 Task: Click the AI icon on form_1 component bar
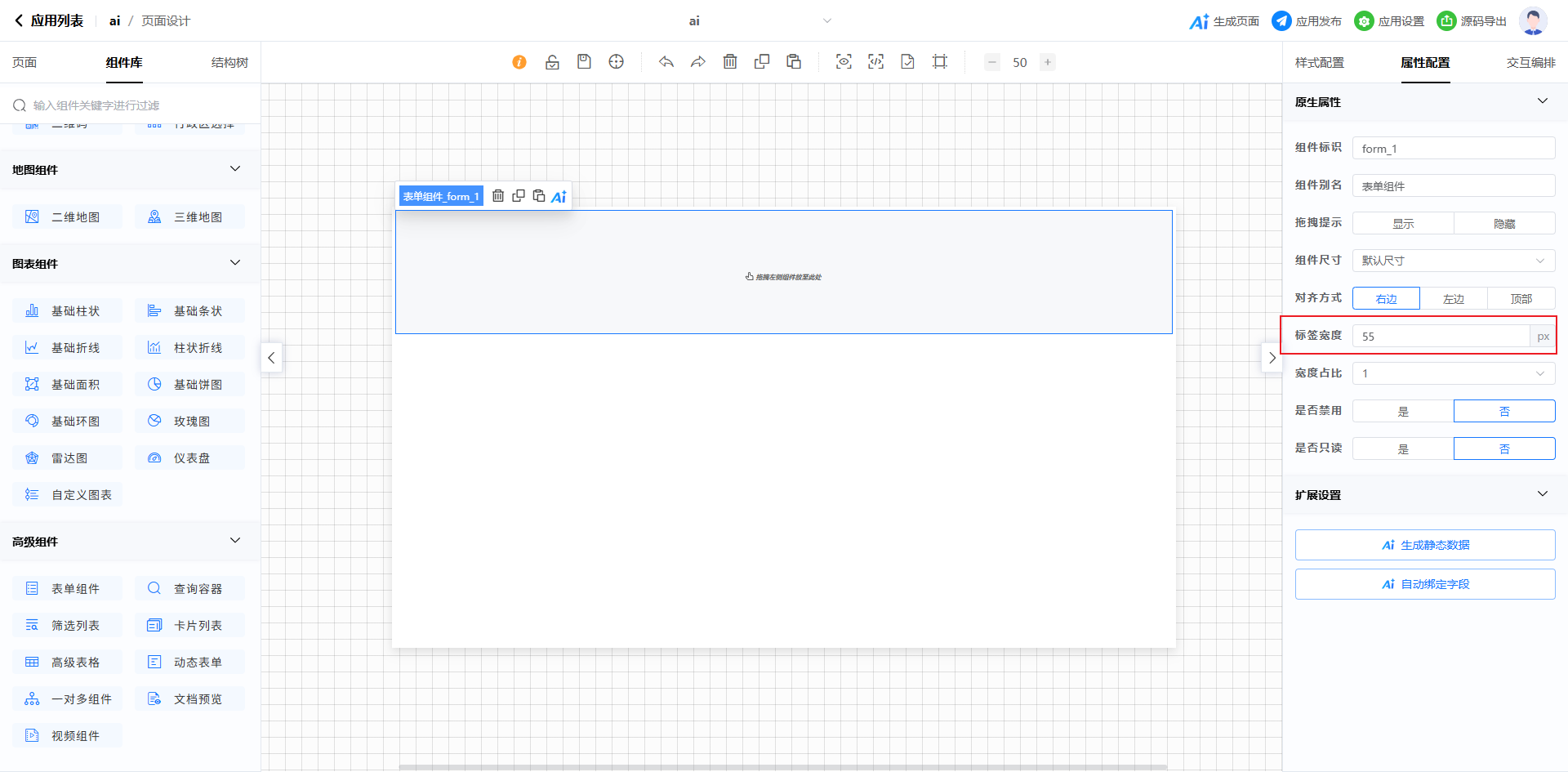[x=559, y=196]
